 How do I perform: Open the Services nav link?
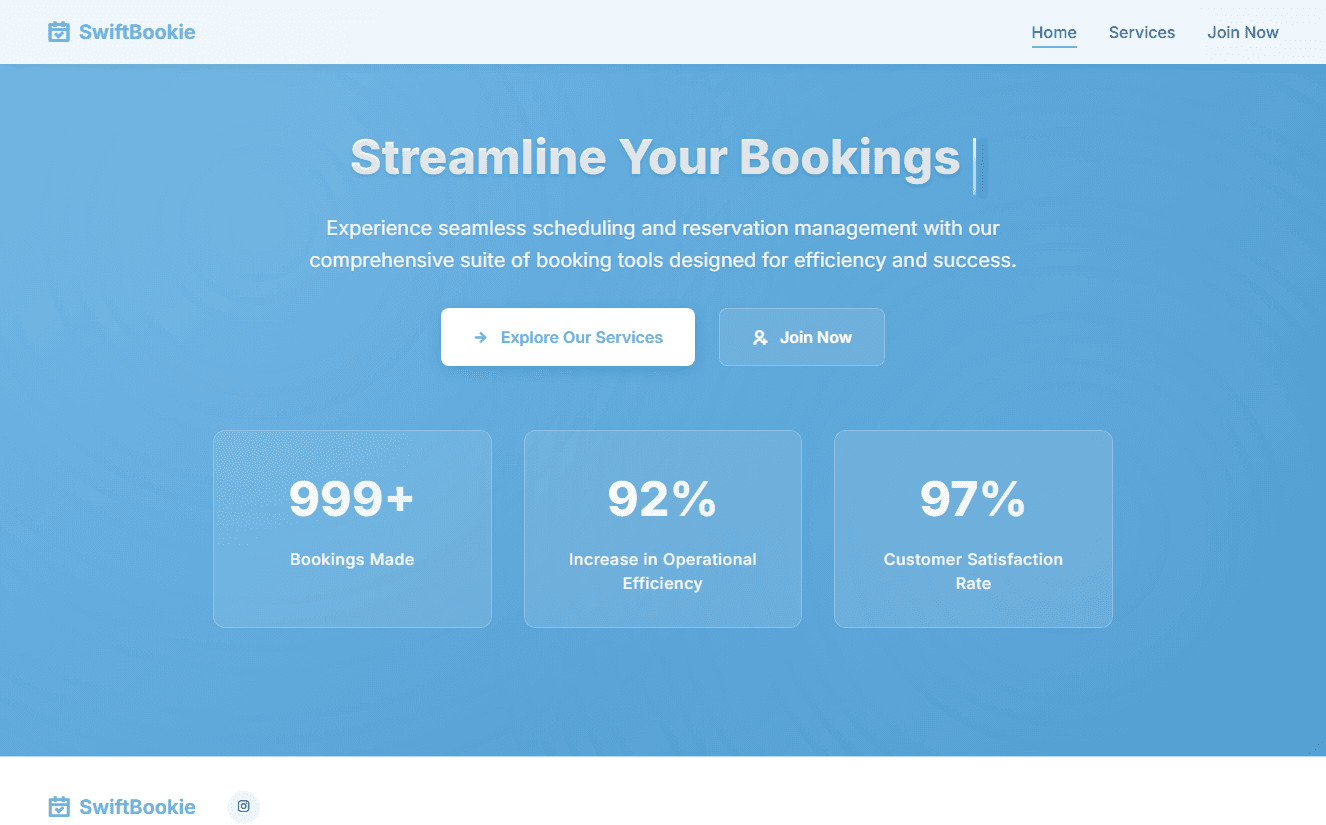[1141, 32]
